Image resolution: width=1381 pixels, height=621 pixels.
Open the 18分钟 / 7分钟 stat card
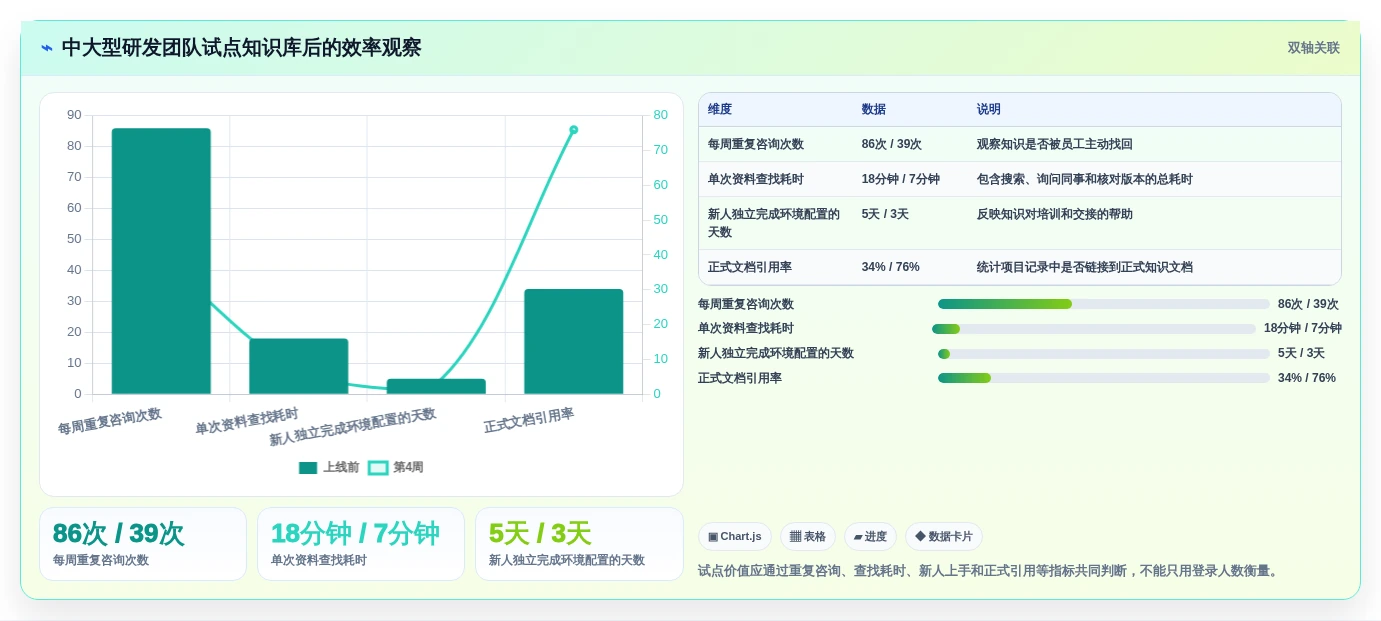pyautogui.click(x=361, y=544)
